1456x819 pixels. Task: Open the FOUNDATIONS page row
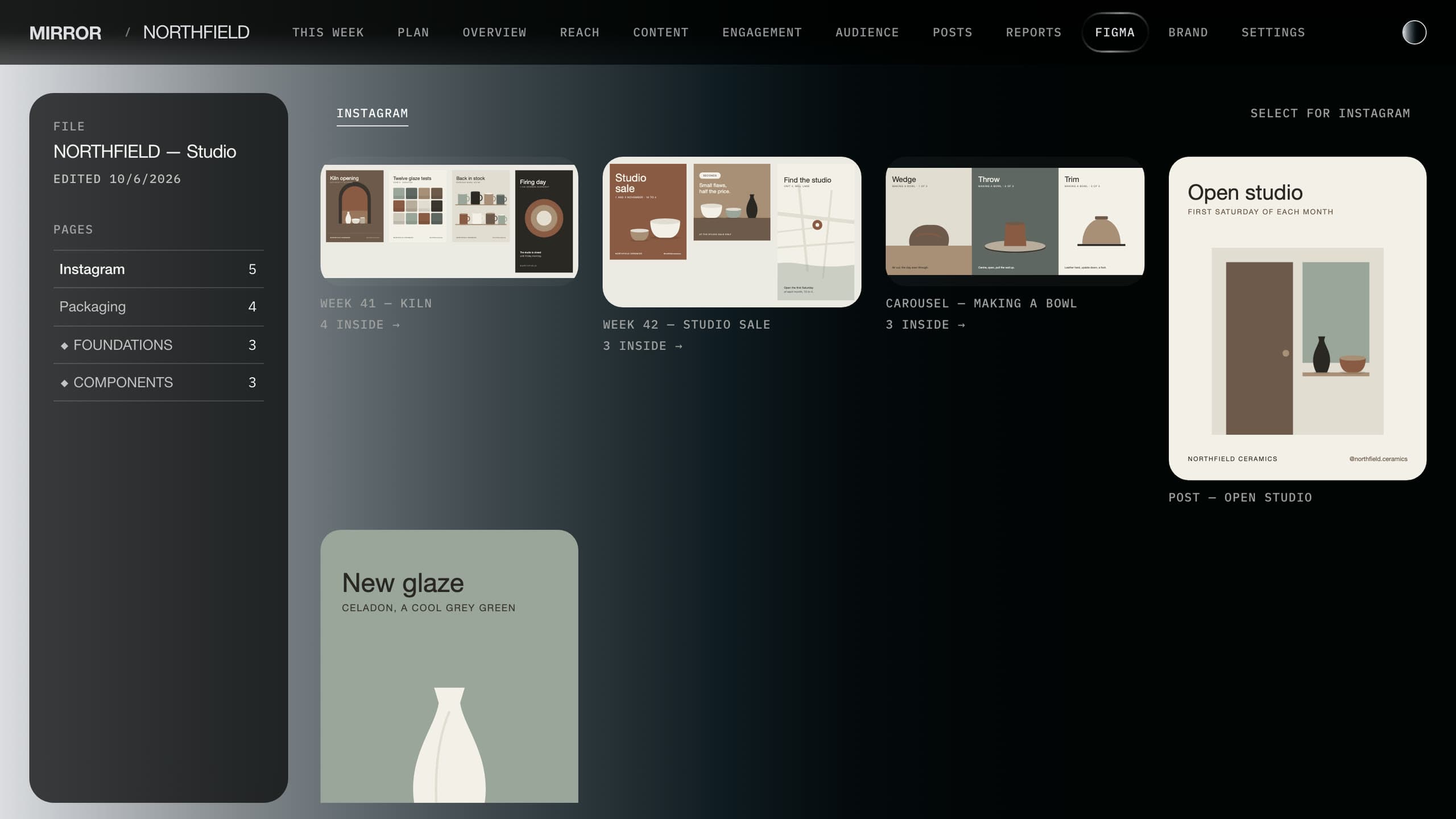pyautogui.click(x=159, y=345)
